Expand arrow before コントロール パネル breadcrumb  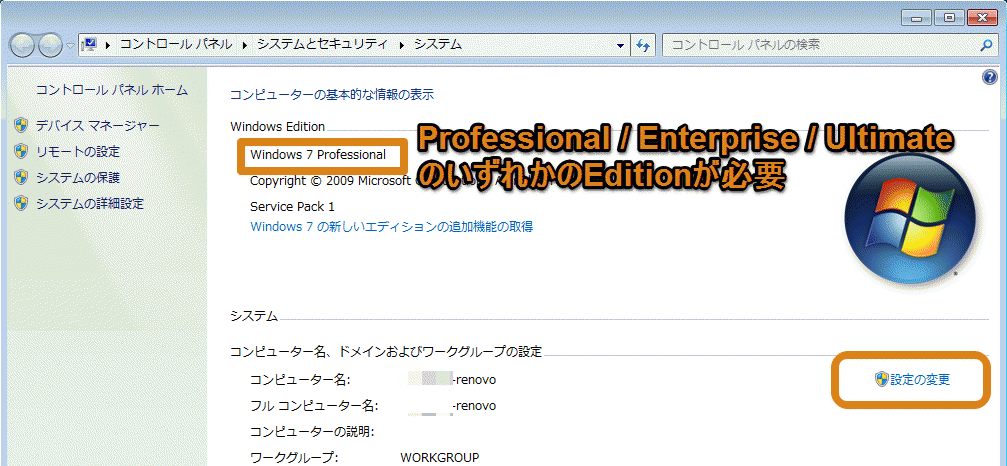point(108,45)
